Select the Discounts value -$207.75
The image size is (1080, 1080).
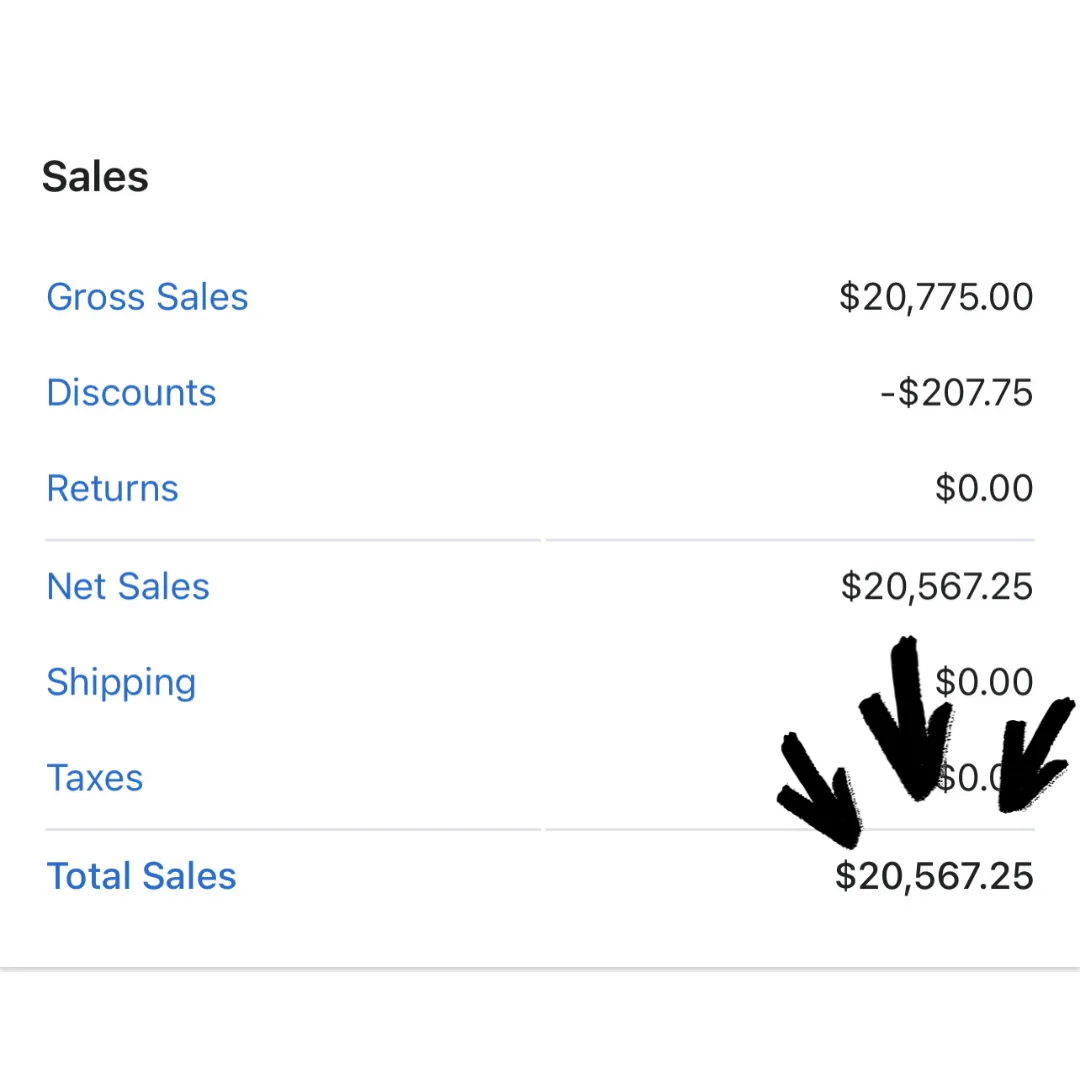956,393
